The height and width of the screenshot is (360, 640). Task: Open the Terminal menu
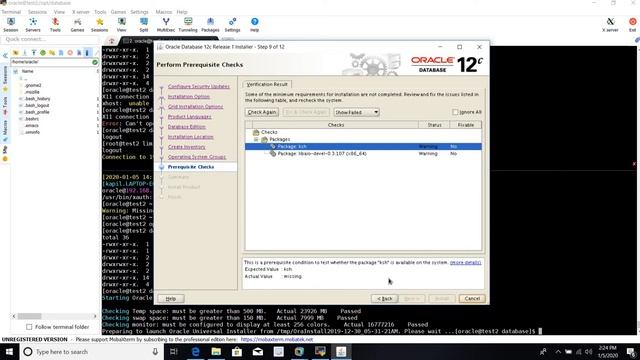(11, 12)
